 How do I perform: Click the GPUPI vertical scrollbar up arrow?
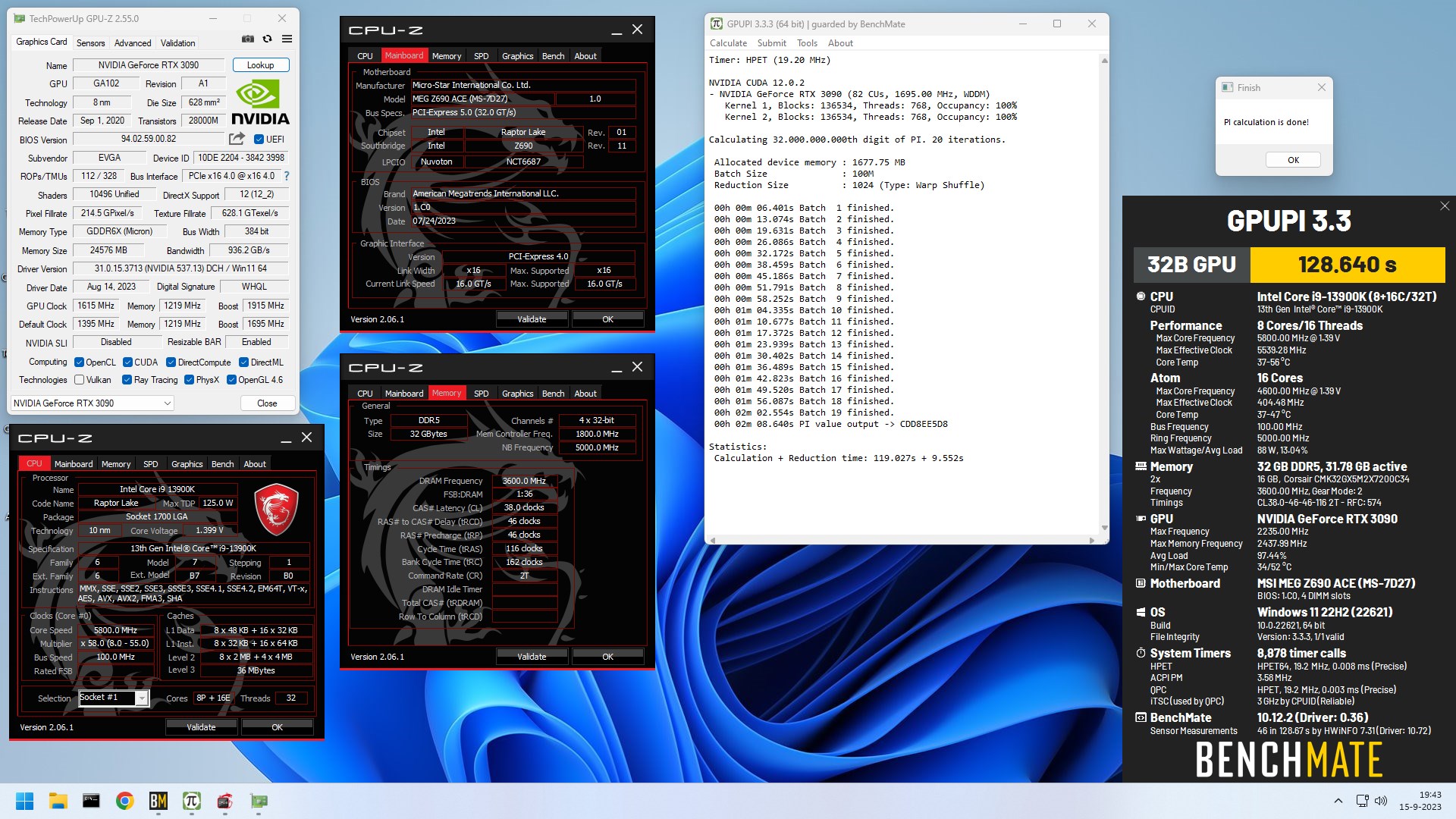coord(1104,60)
